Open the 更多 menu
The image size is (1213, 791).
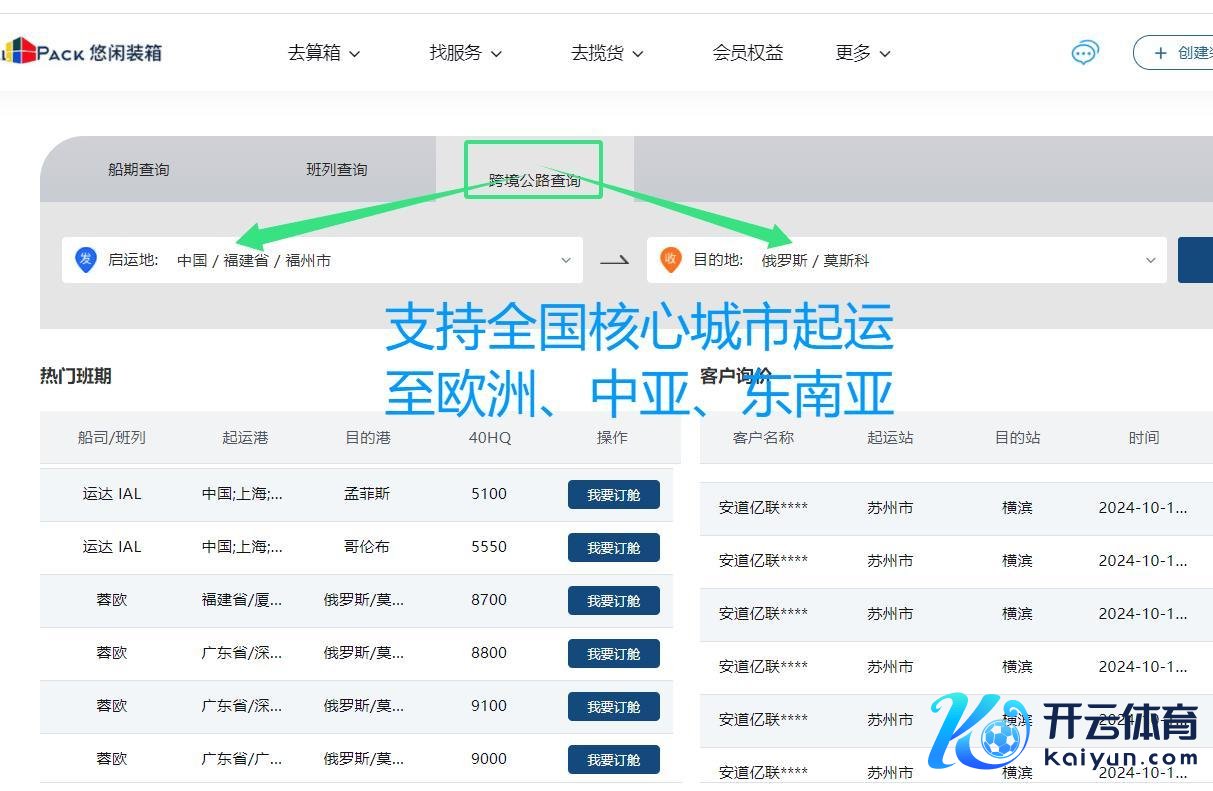[862, 53]
